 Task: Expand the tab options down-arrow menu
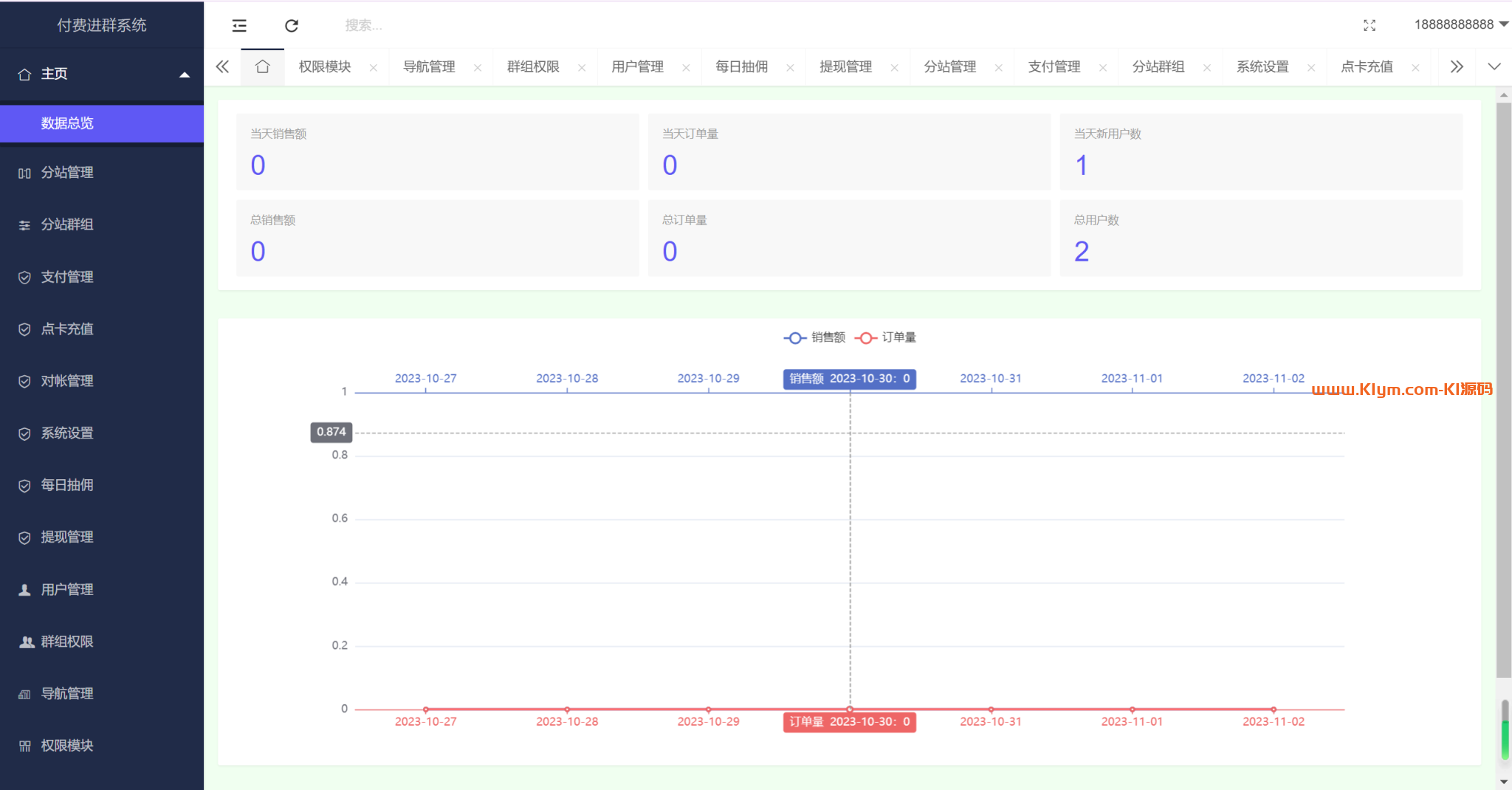tap(1494, 67)
